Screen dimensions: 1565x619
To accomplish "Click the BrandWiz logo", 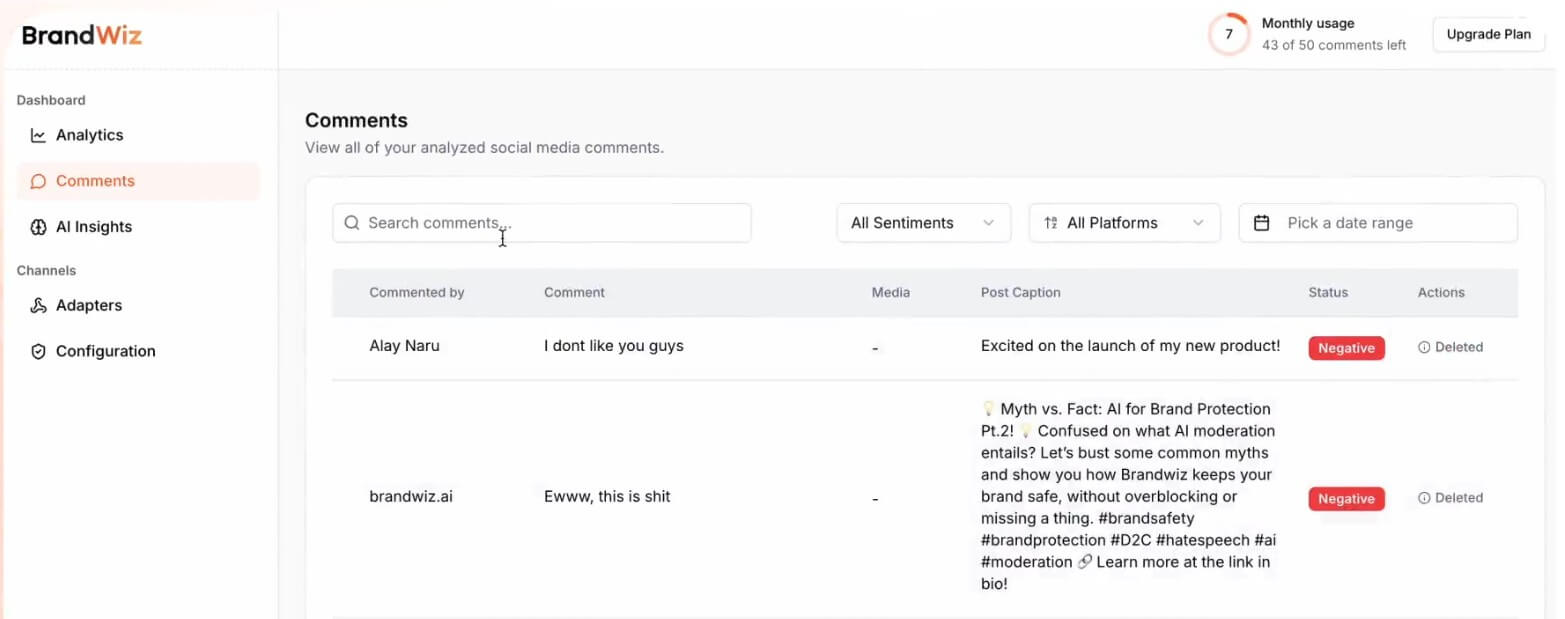I will 82,35.
